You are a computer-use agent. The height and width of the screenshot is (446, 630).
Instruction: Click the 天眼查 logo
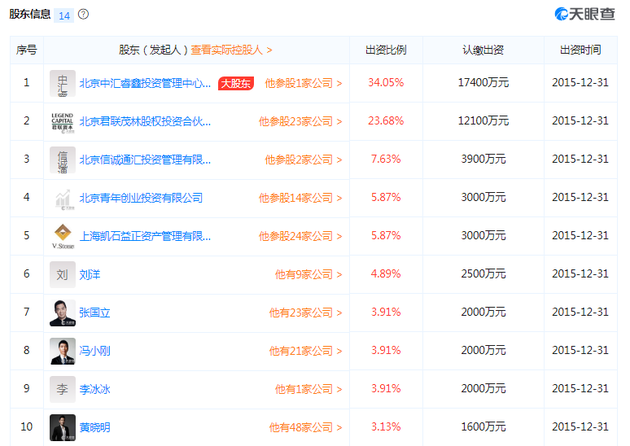click(586, 14)
